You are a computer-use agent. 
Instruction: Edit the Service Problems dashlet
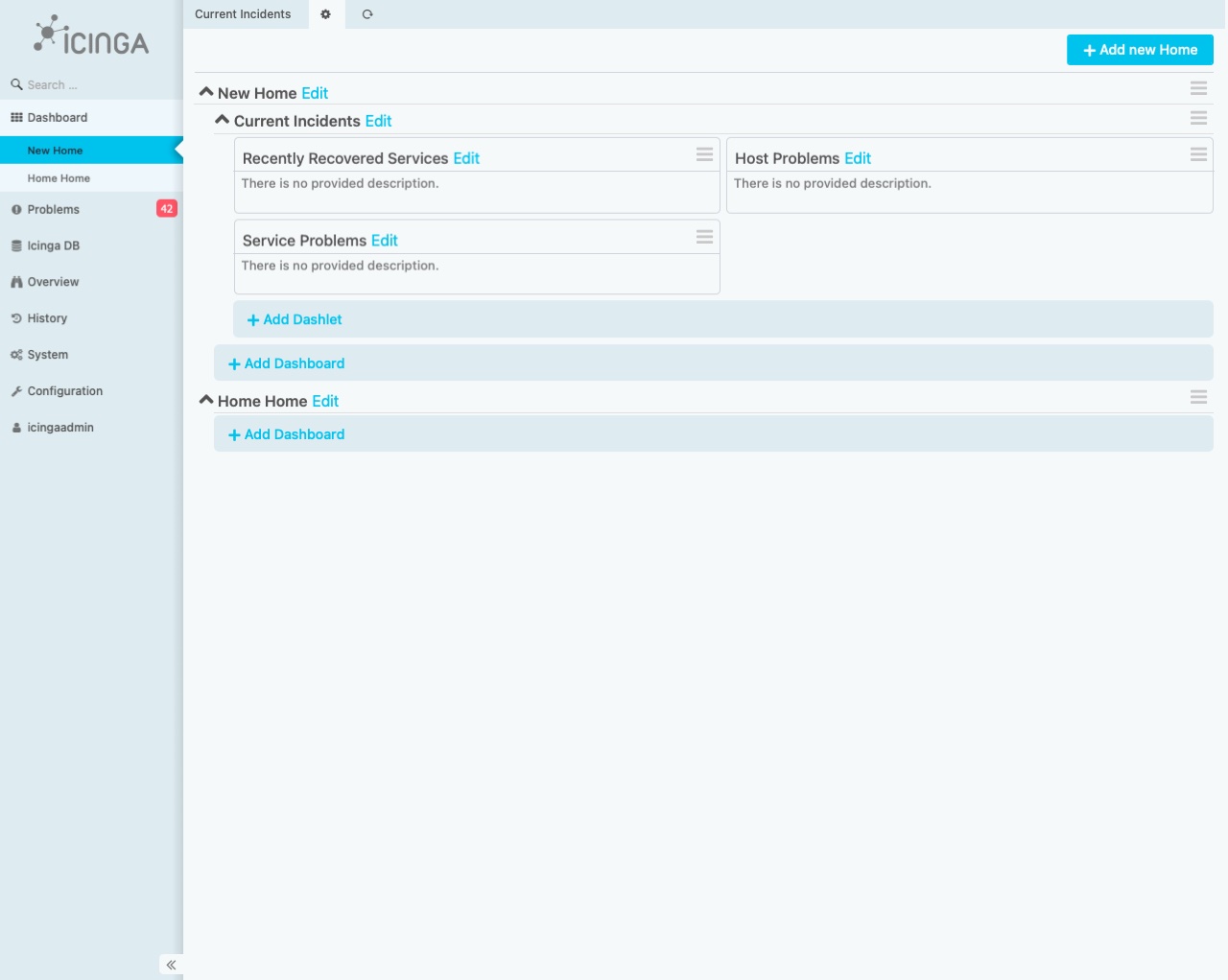[385, 241]
